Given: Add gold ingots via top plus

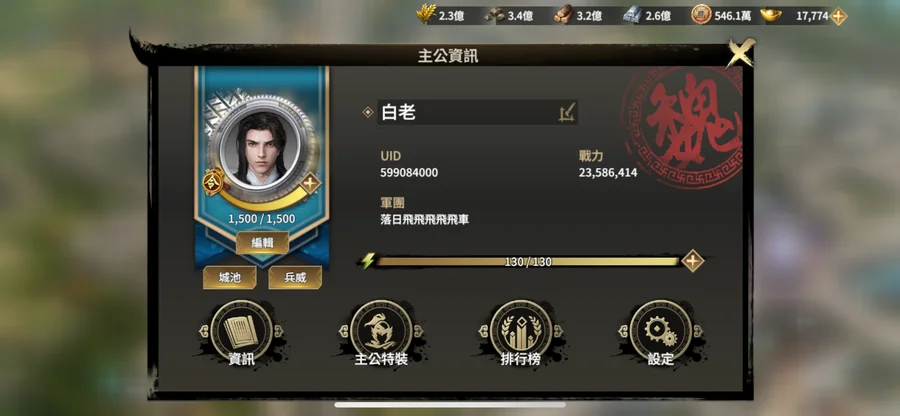Looking at the screenshot, I should [x=838, y=16].
